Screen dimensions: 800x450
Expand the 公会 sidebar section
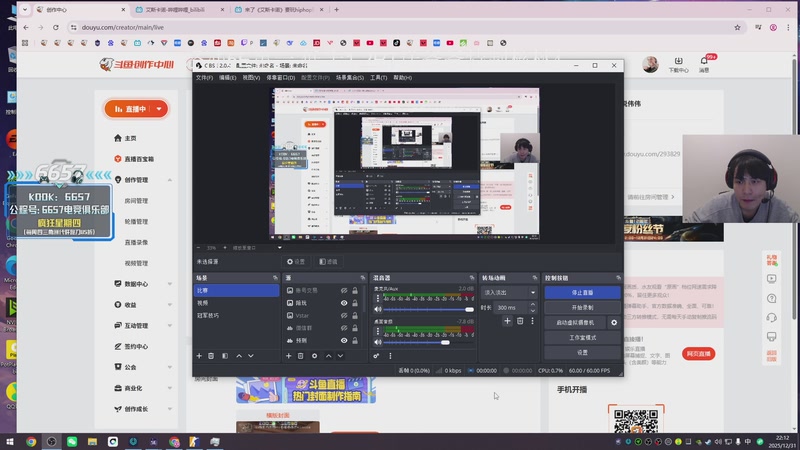(170, 367)
